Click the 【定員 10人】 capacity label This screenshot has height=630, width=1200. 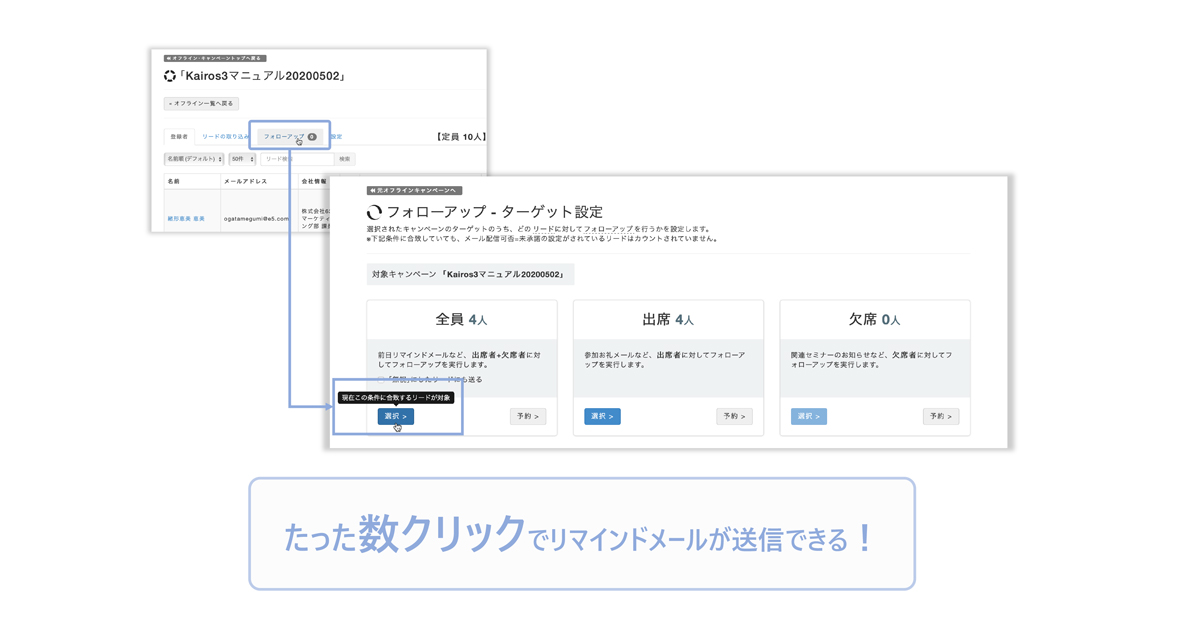[x=461, y=137]
